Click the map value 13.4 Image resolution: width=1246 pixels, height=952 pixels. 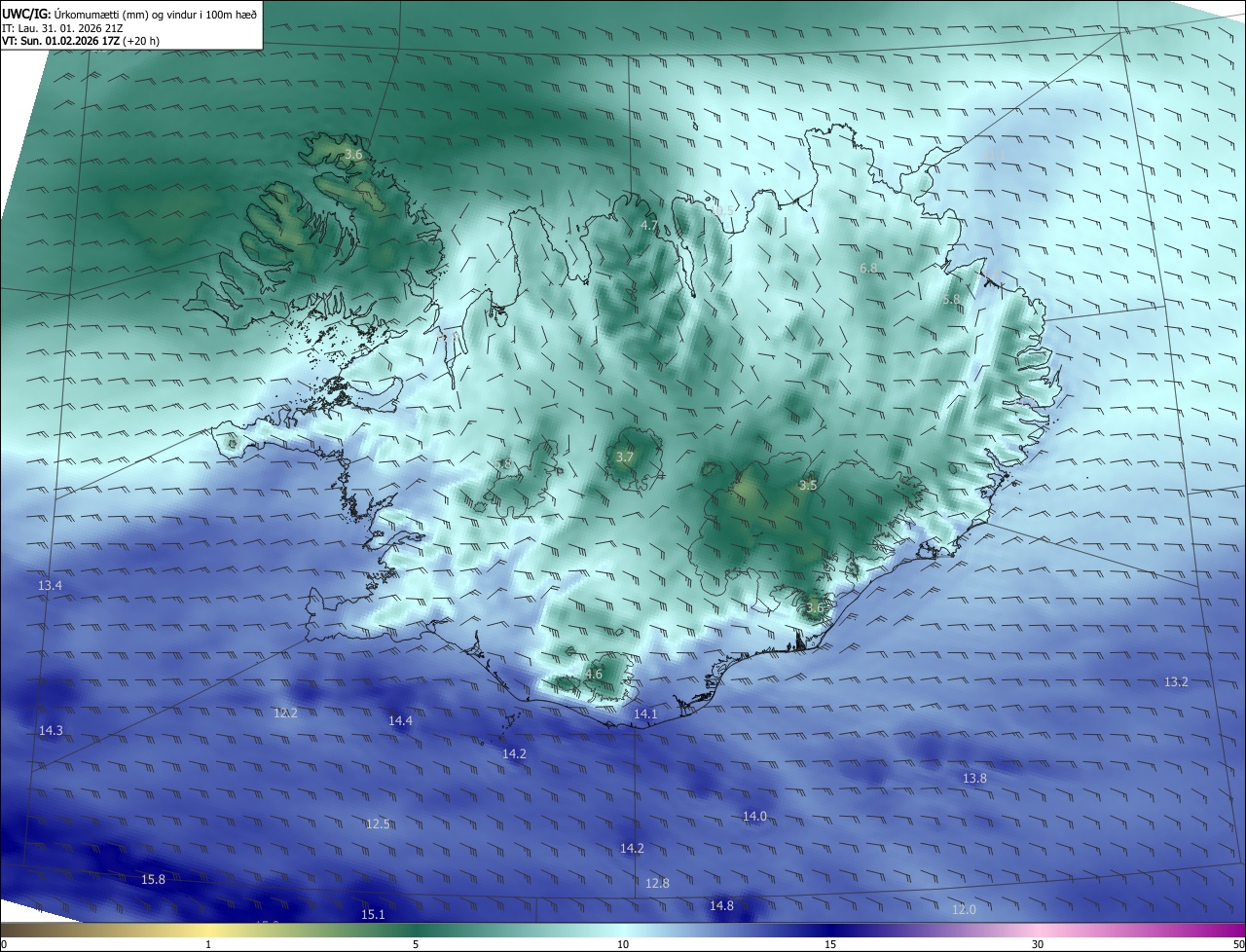coord(50,586)
